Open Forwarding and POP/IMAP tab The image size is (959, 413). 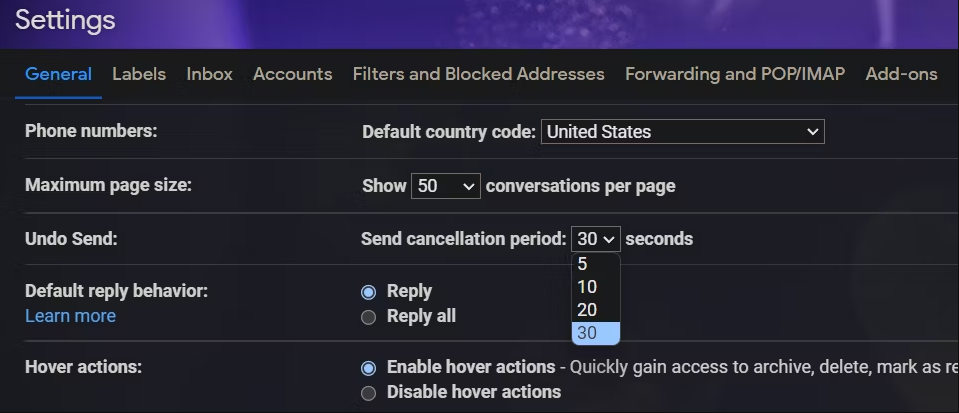click(735, 74)
